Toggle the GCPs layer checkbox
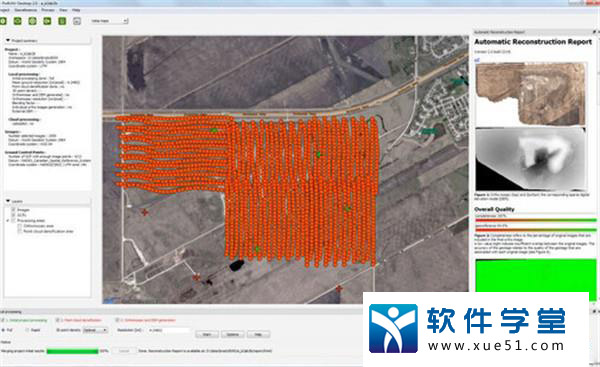 13,215
